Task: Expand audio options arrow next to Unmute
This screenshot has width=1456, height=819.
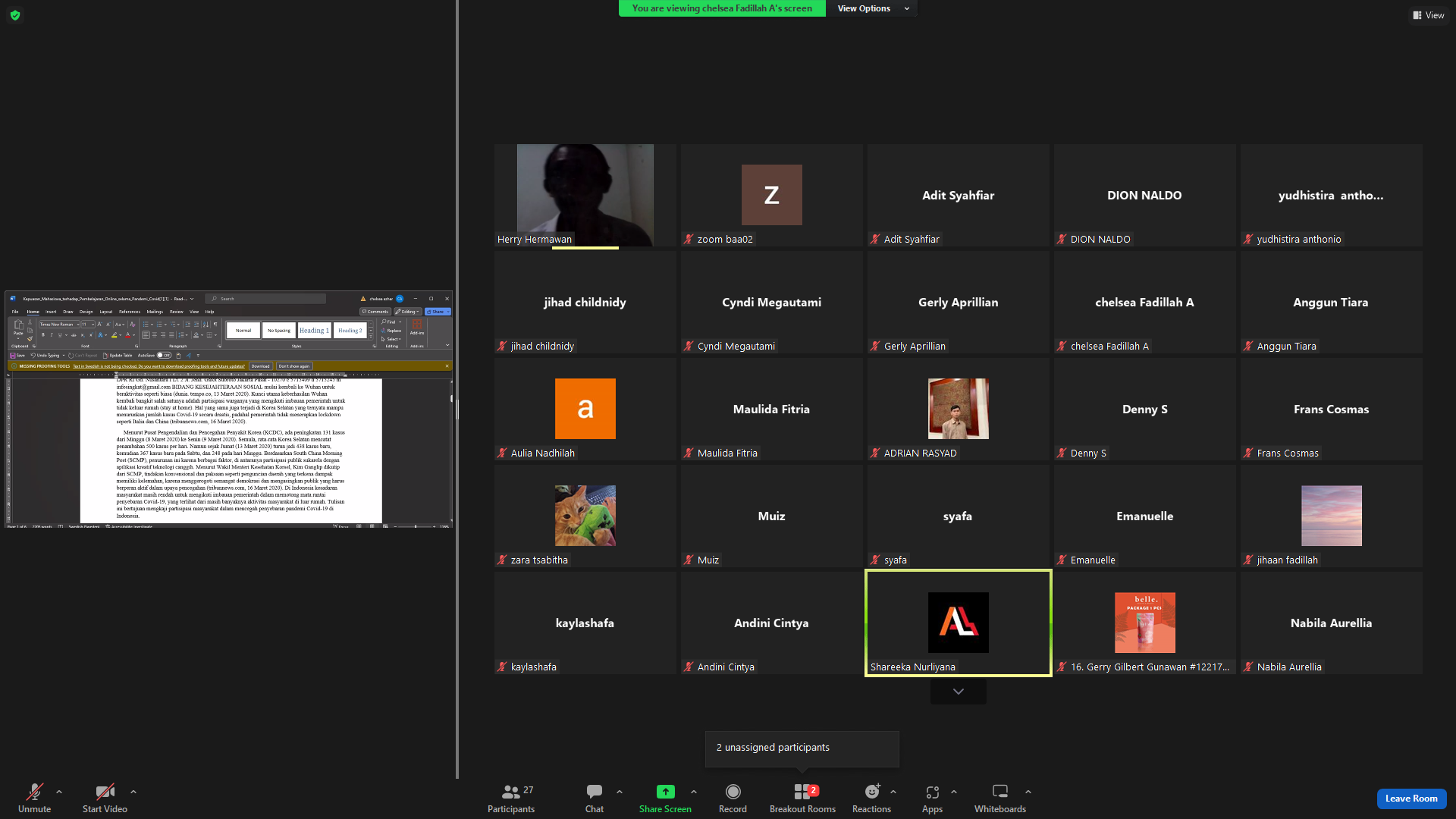Action: pos(59,792)
